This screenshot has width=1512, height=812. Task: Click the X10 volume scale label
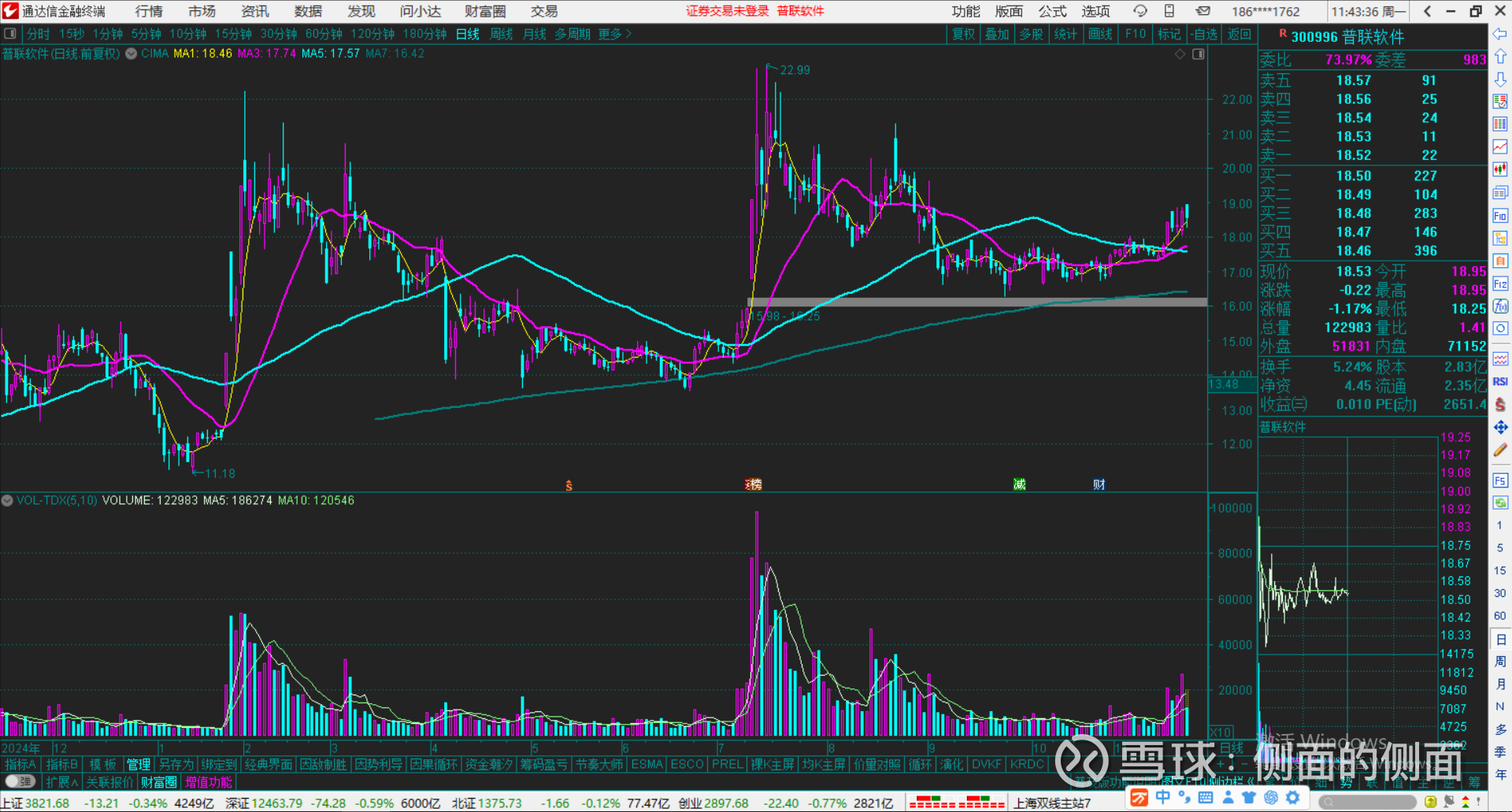point(1221,732)
